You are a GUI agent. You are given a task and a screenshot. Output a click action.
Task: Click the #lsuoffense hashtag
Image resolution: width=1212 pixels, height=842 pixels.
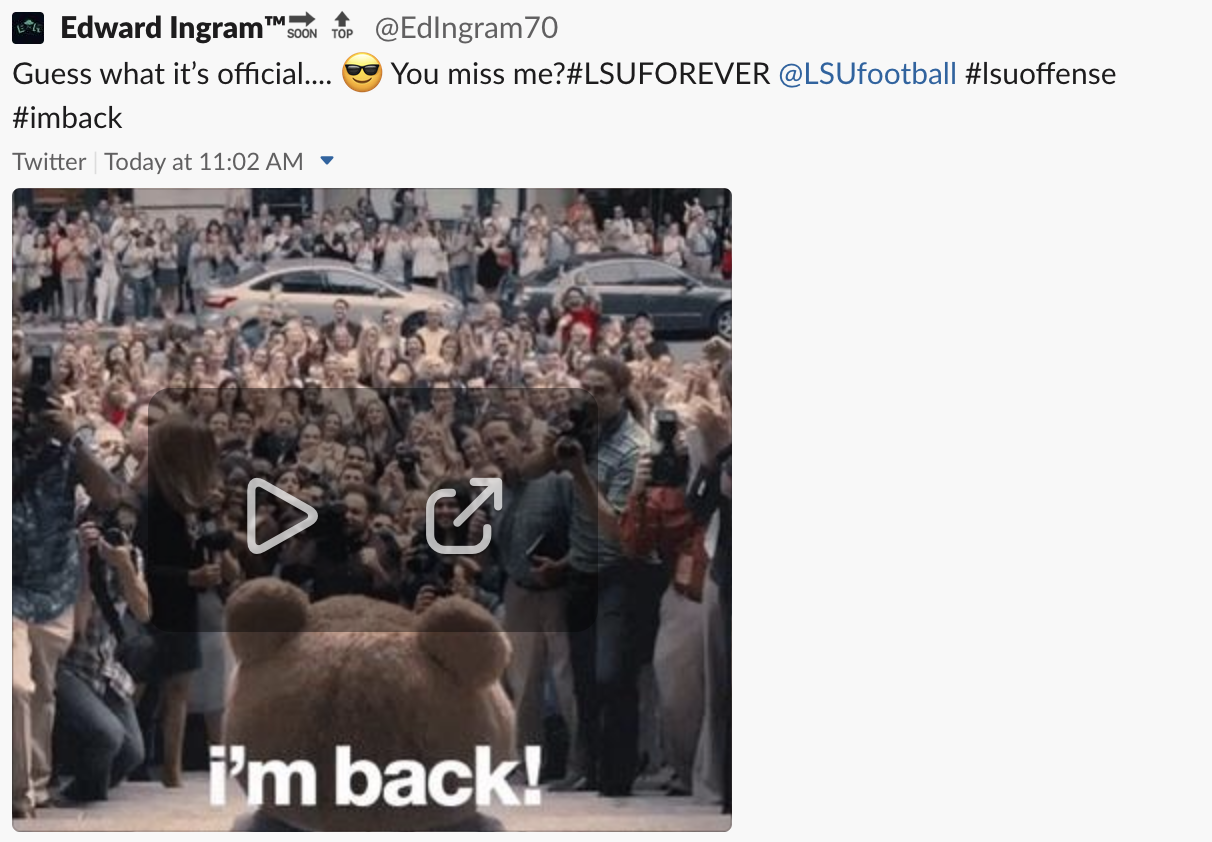click(1040, 74)
